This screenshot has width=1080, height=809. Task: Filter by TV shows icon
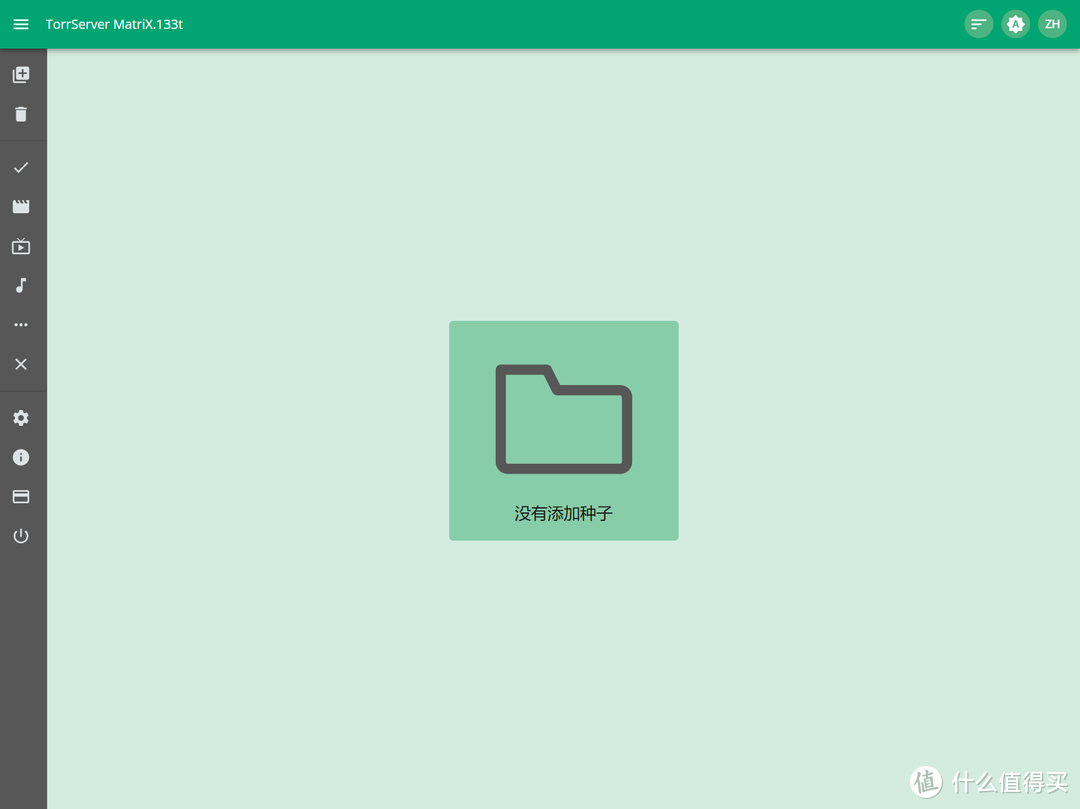[21, 246]
